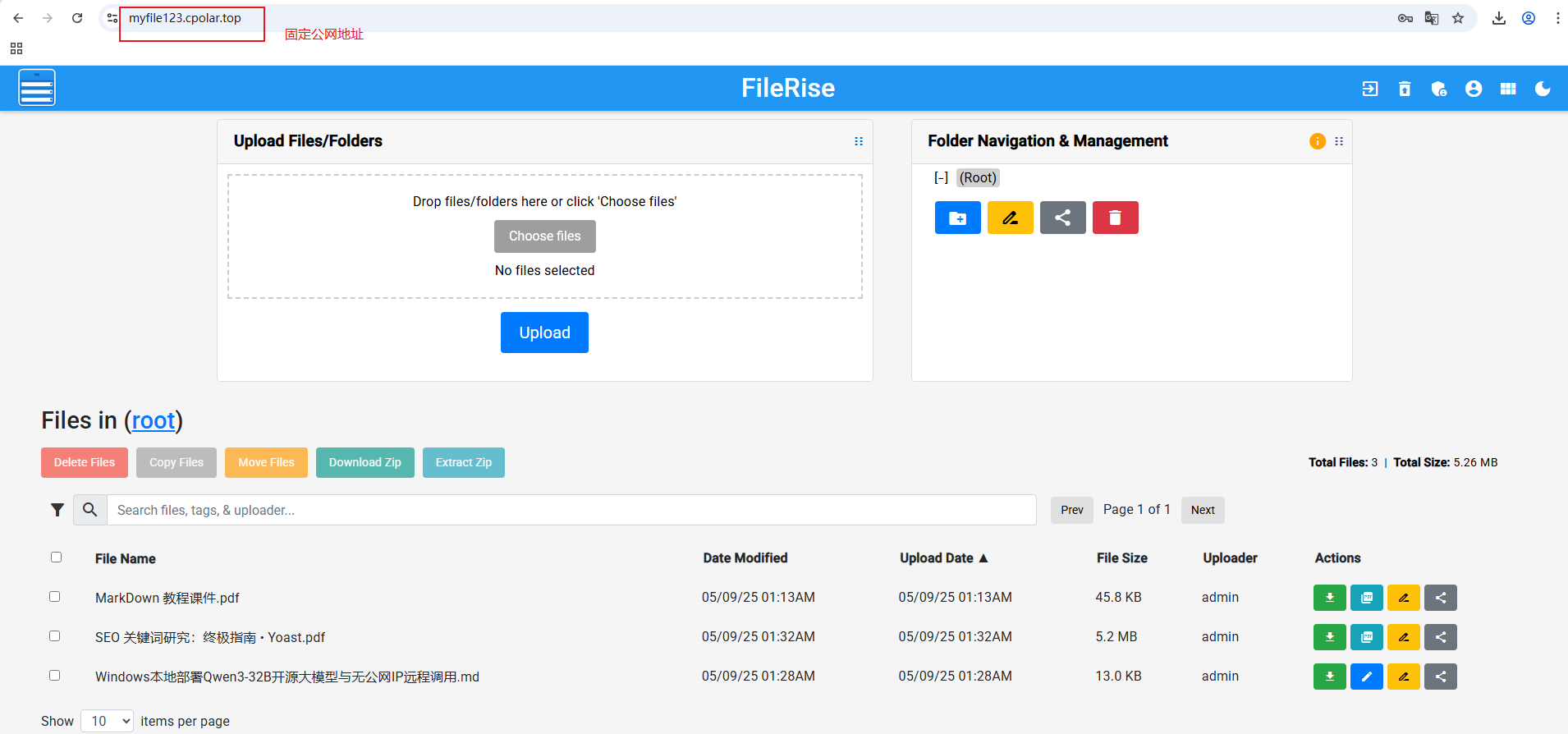Screen dimensions: 1568x734
Task: Click the red delete folder icon
Action: (1115, 218)
